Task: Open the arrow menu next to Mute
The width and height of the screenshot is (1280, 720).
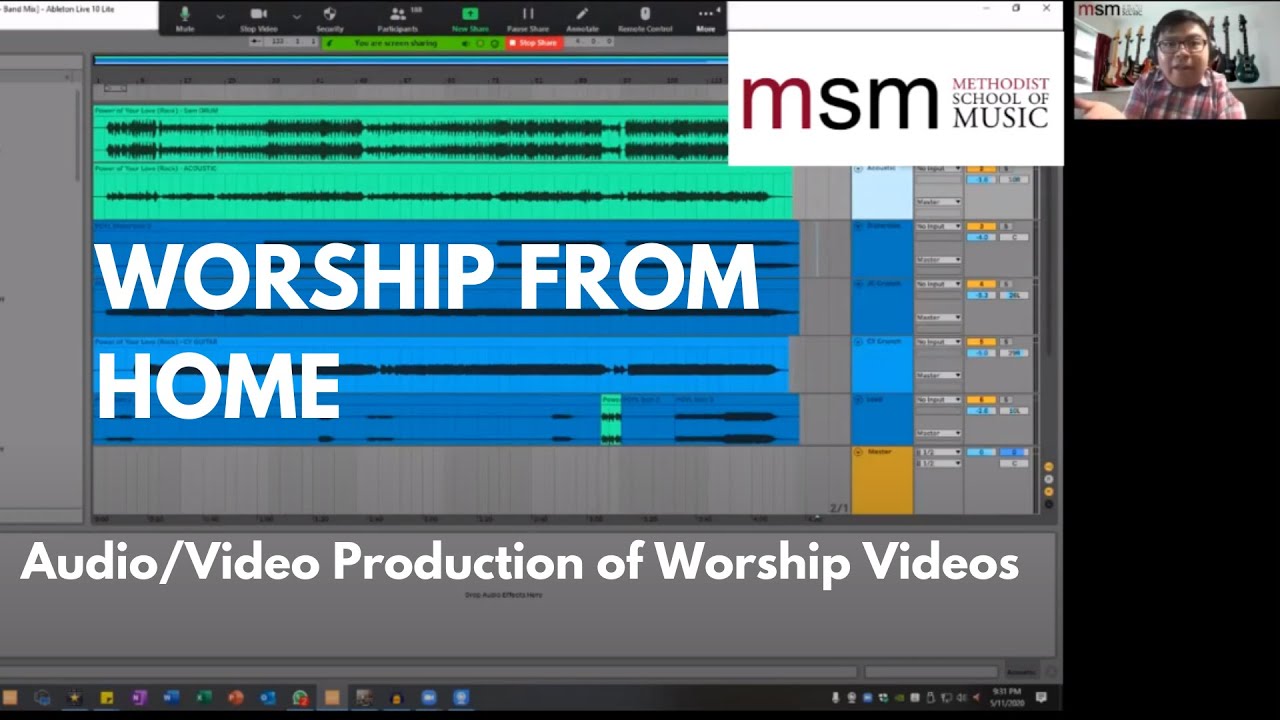Action: click(220, 16)
